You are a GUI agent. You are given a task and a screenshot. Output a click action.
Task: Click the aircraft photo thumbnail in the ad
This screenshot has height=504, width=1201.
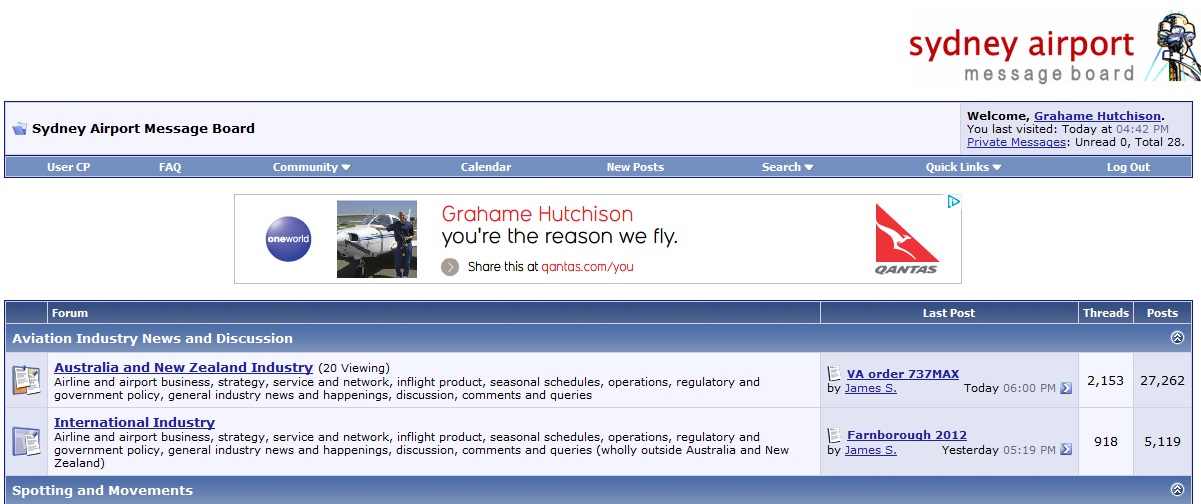tap(377, 239)
